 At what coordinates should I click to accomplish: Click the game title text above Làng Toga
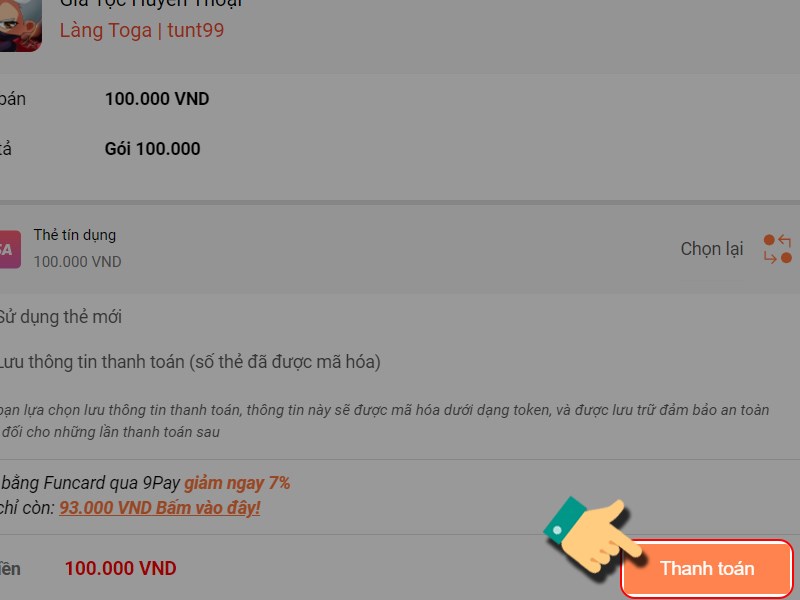151,4
